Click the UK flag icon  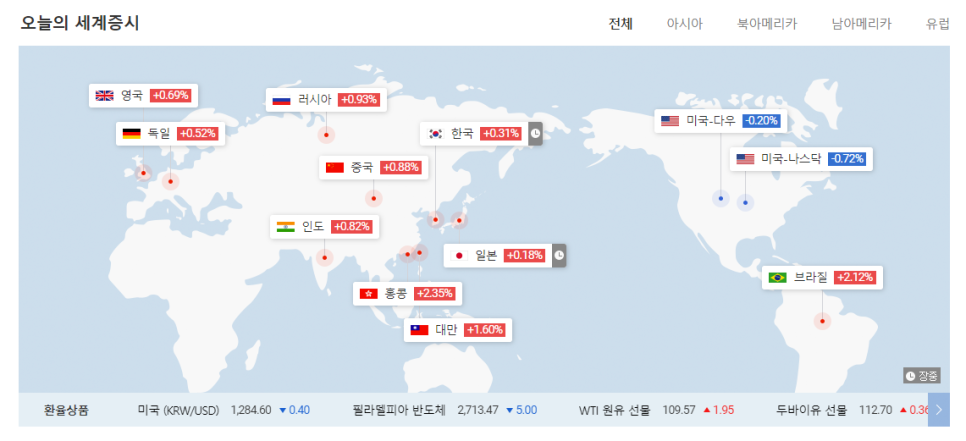104,95
